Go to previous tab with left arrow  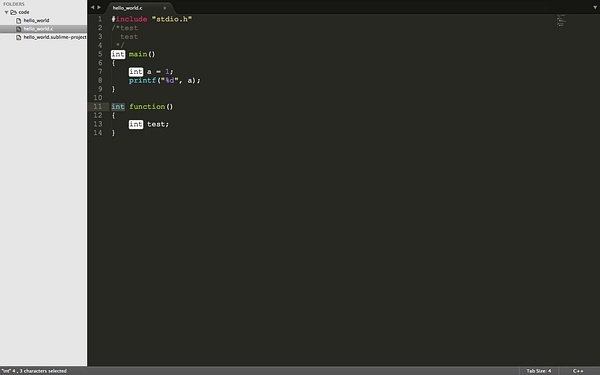pos(92,7)
